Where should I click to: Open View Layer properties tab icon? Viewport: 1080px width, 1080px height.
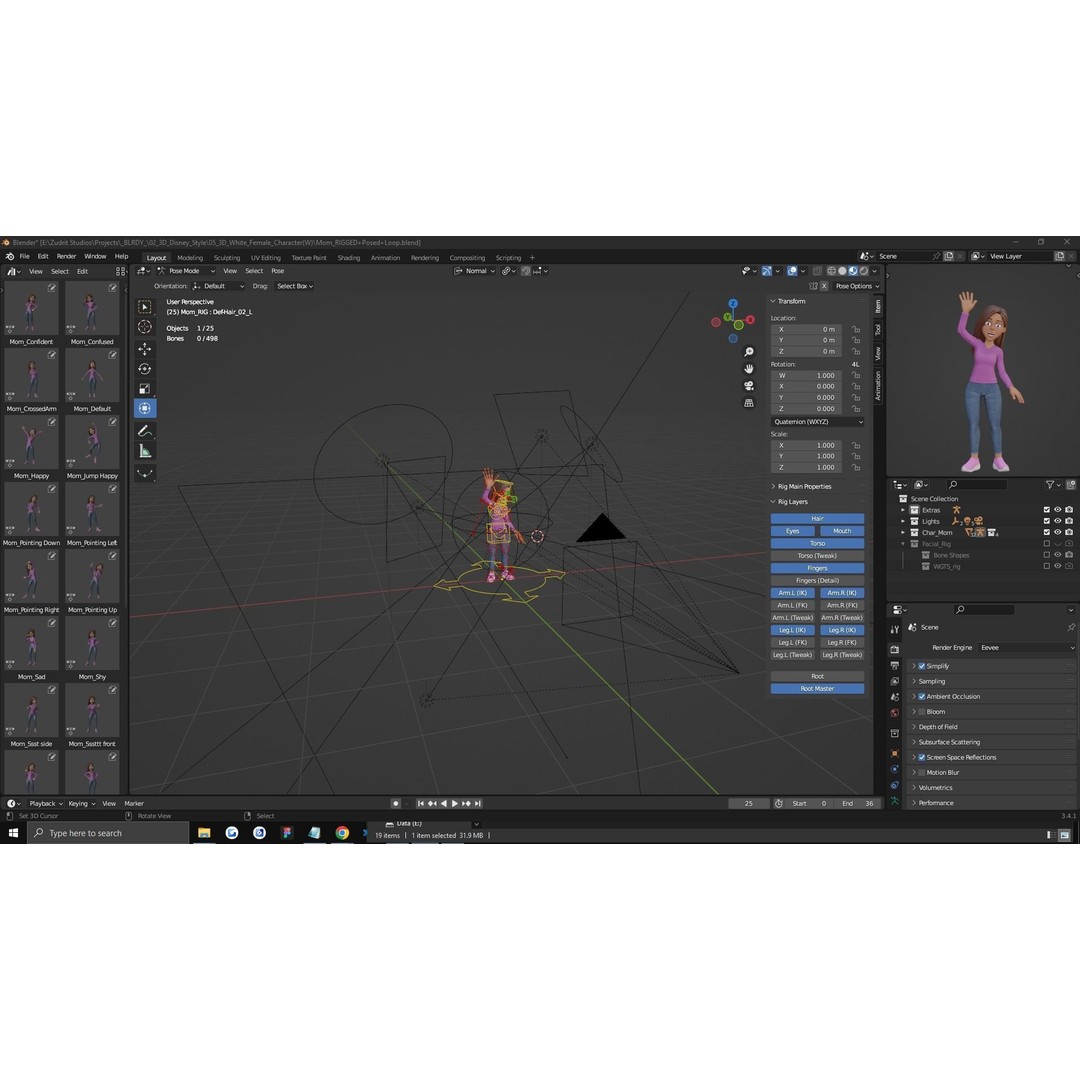(895, 681)
